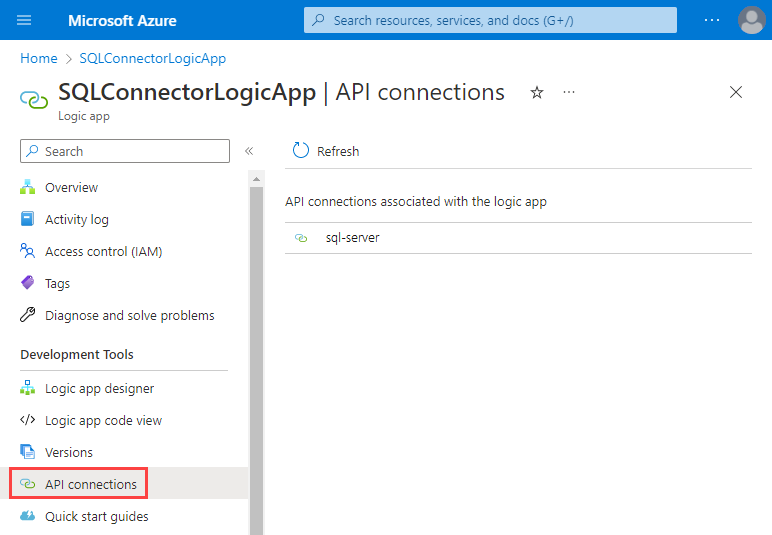The width and height of the screenshot is (772, 535).
Task: Open Access control (IAM)
Action: [x=103, y=251]
